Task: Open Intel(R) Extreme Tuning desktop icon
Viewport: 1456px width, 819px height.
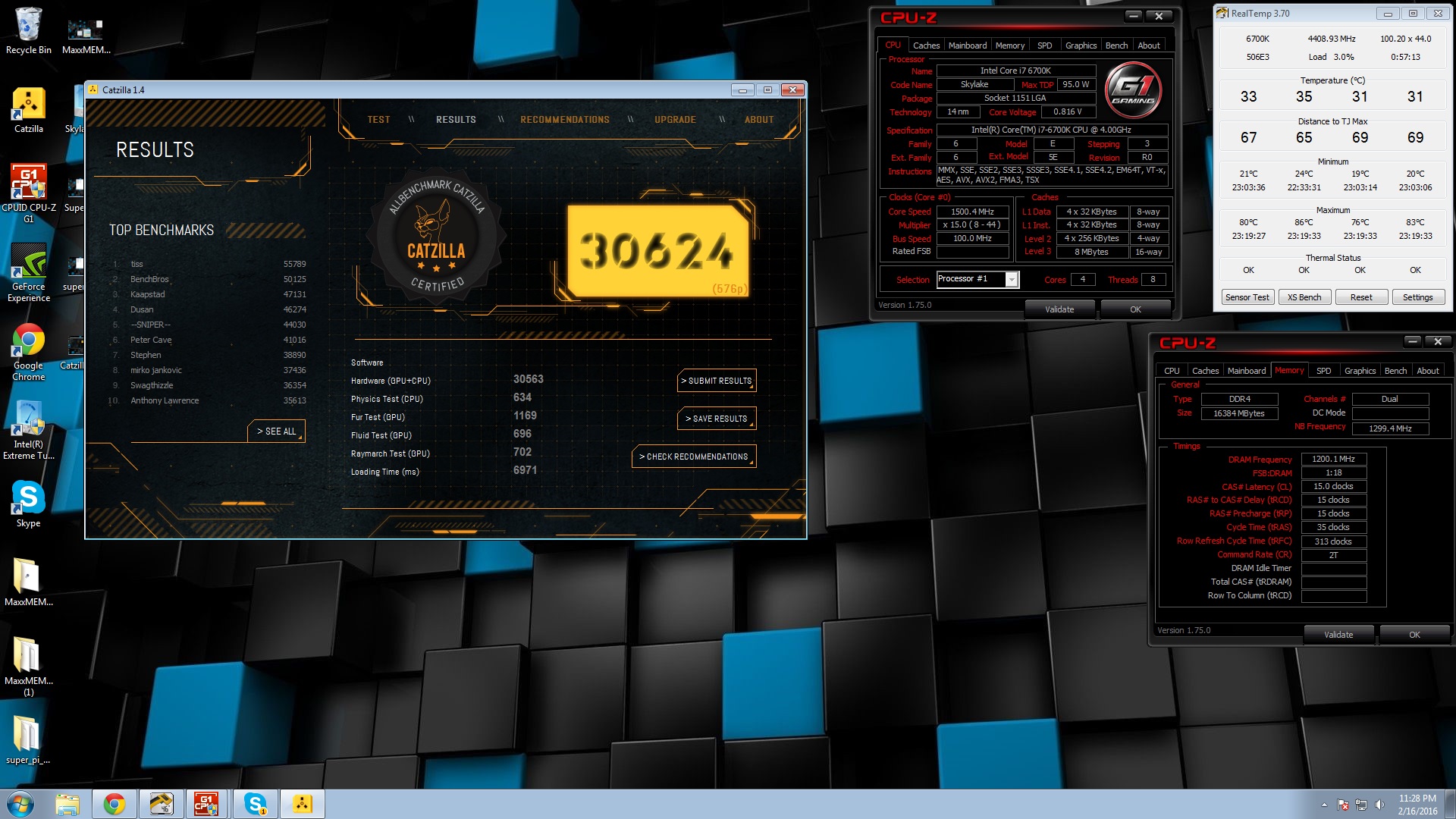Action: [x=28, y=431]
